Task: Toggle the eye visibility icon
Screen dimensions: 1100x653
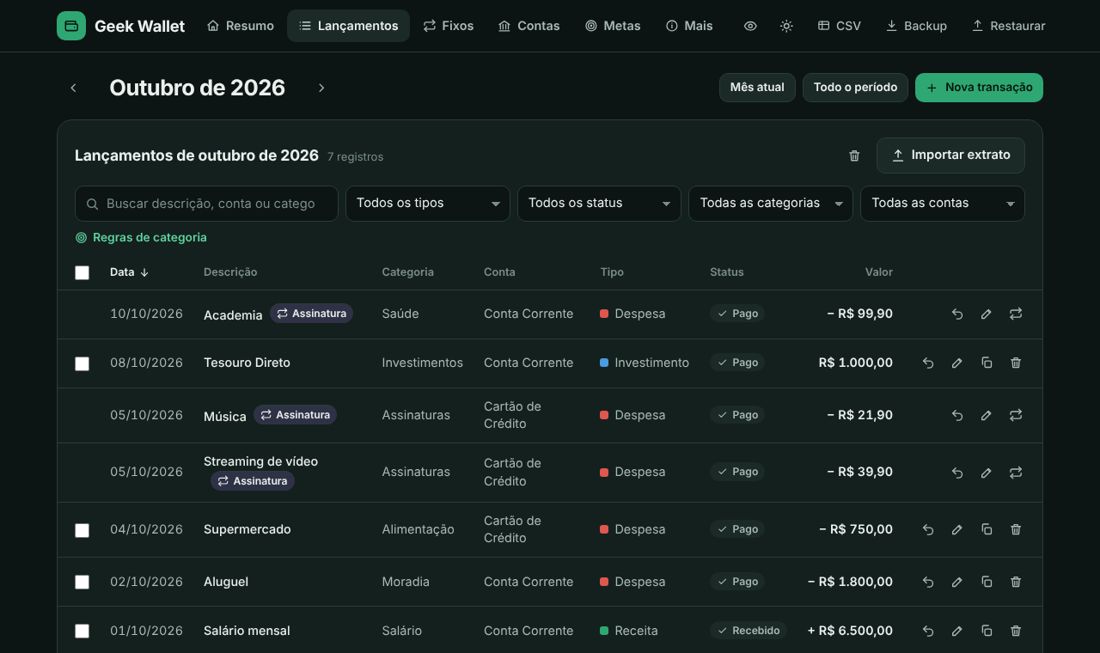Action: click(750, 26)
